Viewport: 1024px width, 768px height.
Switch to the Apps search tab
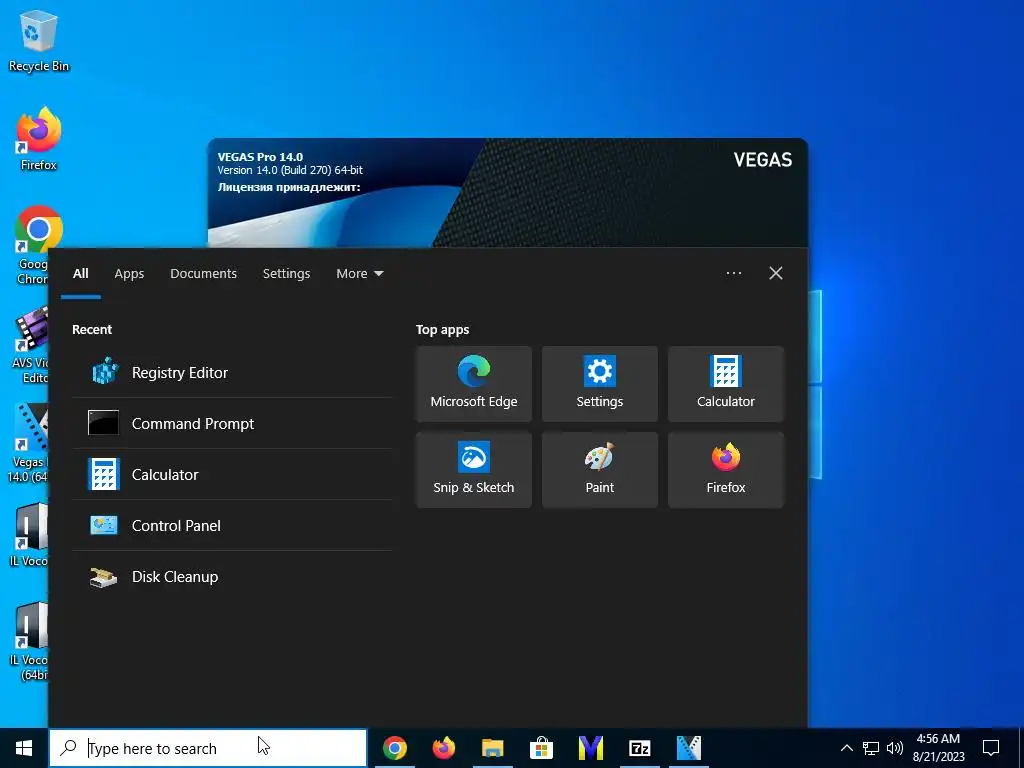pos(129,274)
